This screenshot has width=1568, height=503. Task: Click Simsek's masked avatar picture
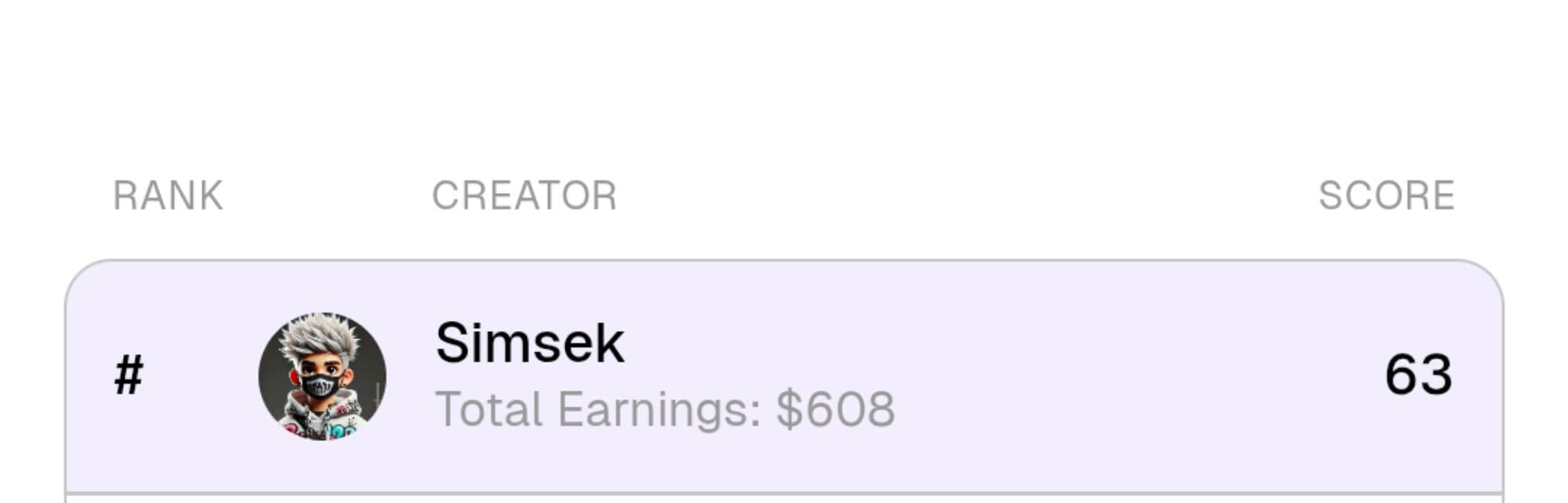point(322,376)
